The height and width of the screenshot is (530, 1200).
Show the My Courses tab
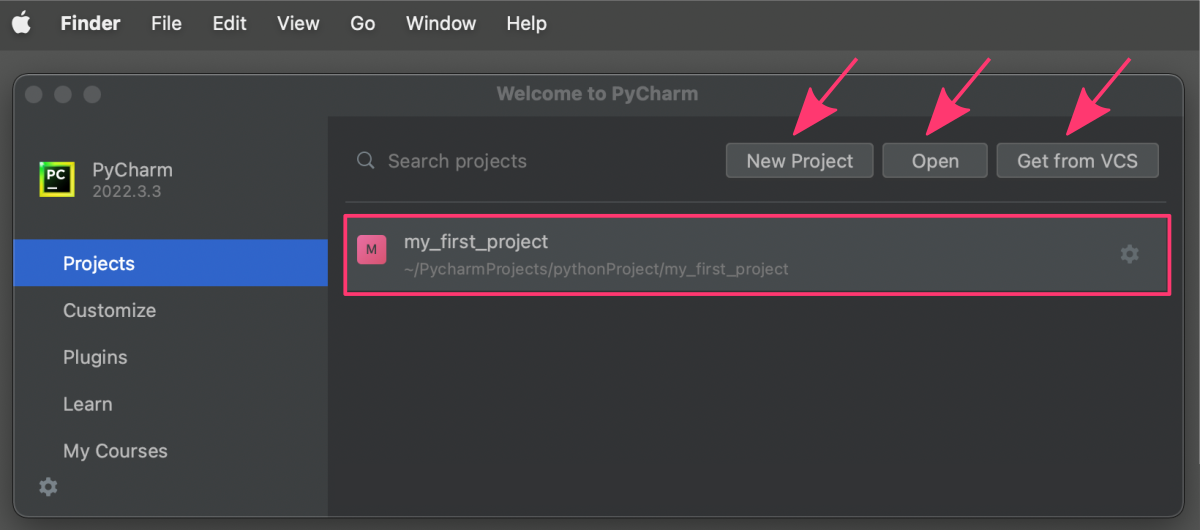(115, 451)
